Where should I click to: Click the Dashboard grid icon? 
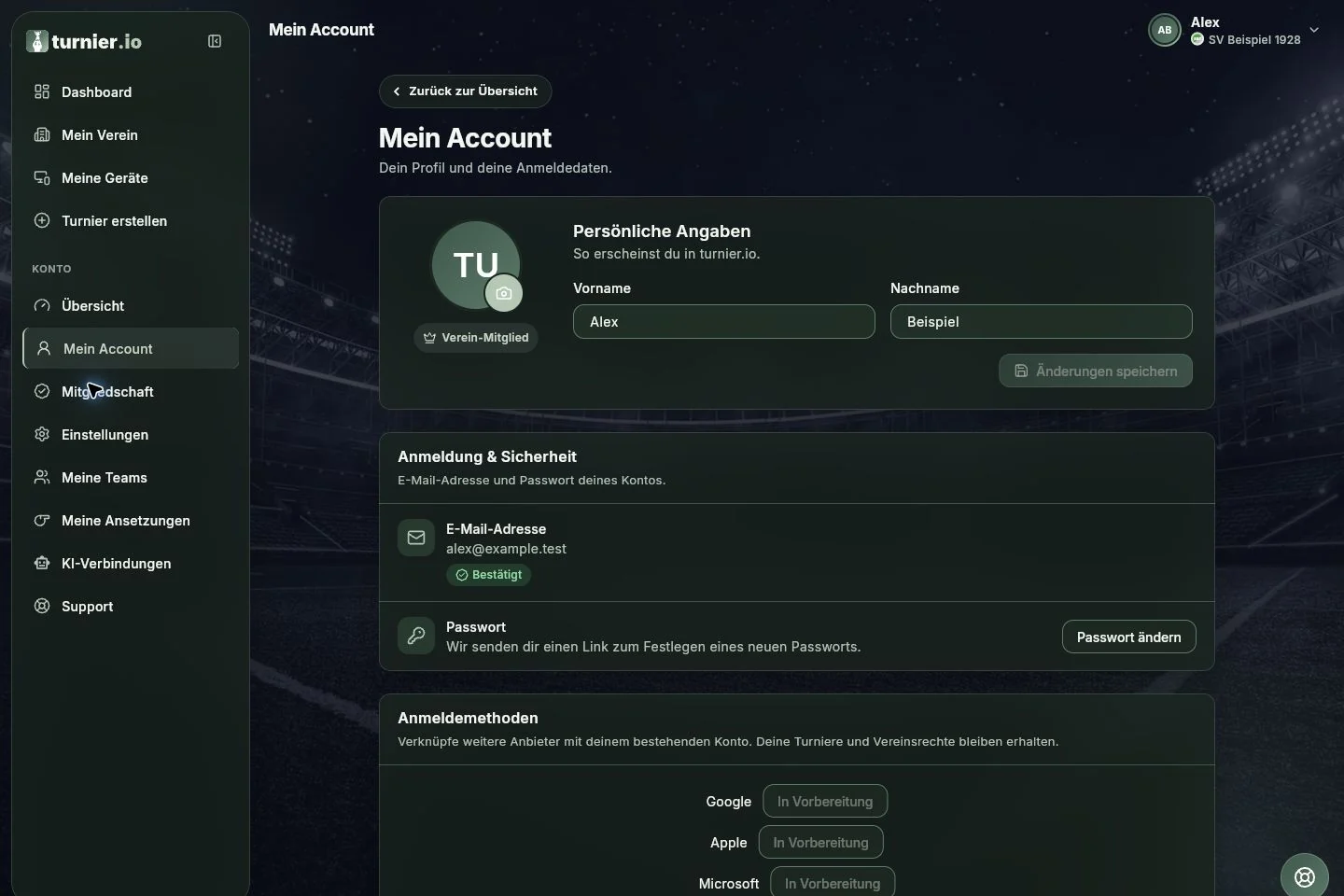[x=42, y=91]
